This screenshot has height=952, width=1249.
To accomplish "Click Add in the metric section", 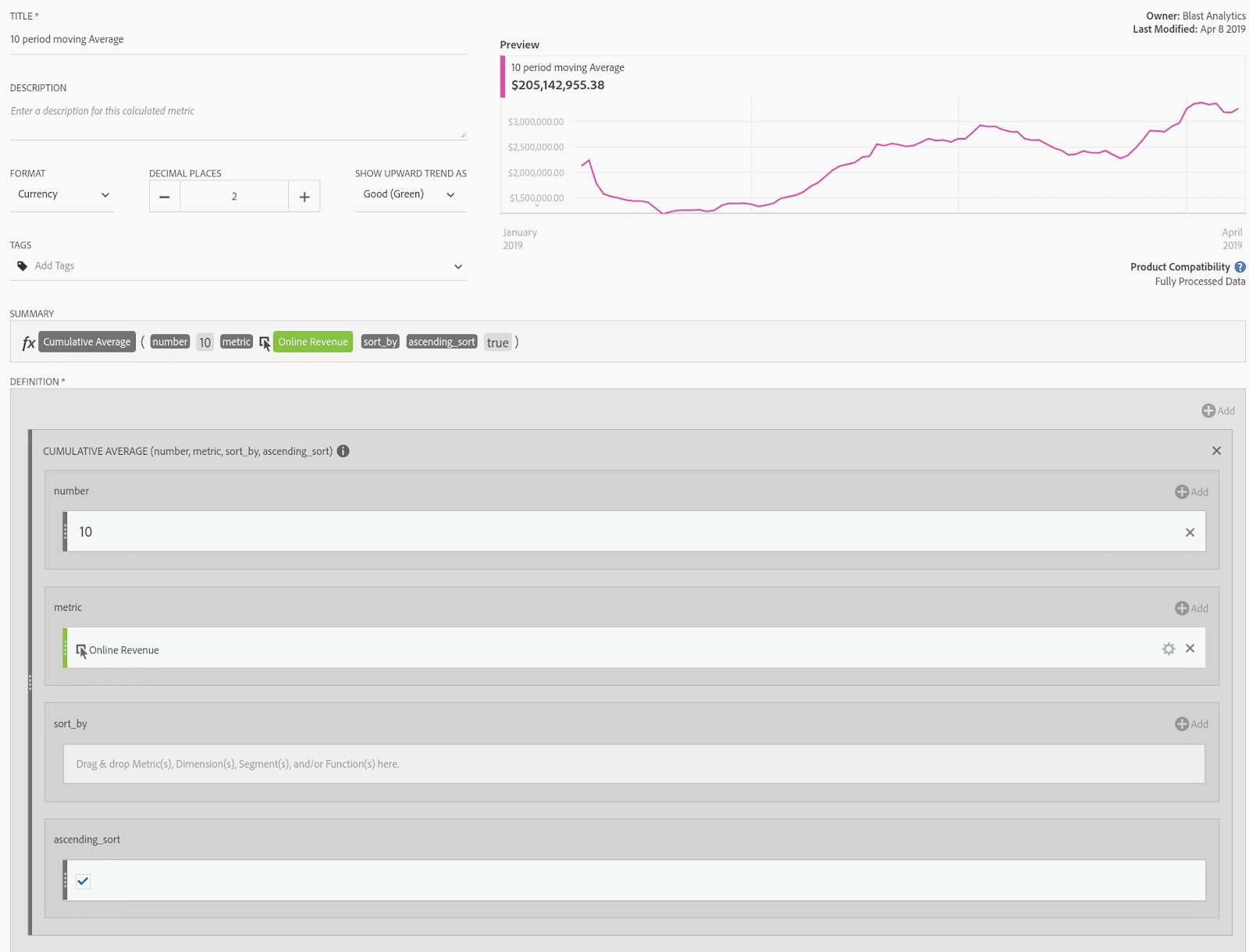I will (1191, 608).
